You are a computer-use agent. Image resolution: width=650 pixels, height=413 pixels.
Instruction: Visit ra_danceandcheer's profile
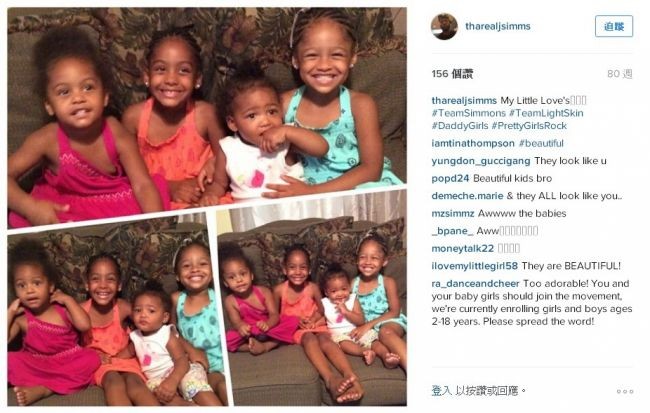475,284
